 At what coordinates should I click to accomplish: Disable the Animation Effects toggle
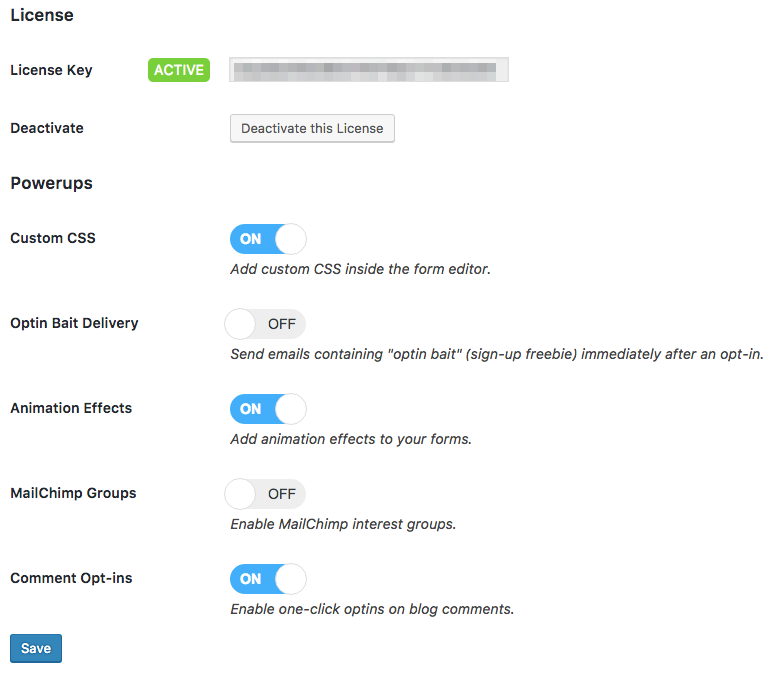click(x=267, y=409)
